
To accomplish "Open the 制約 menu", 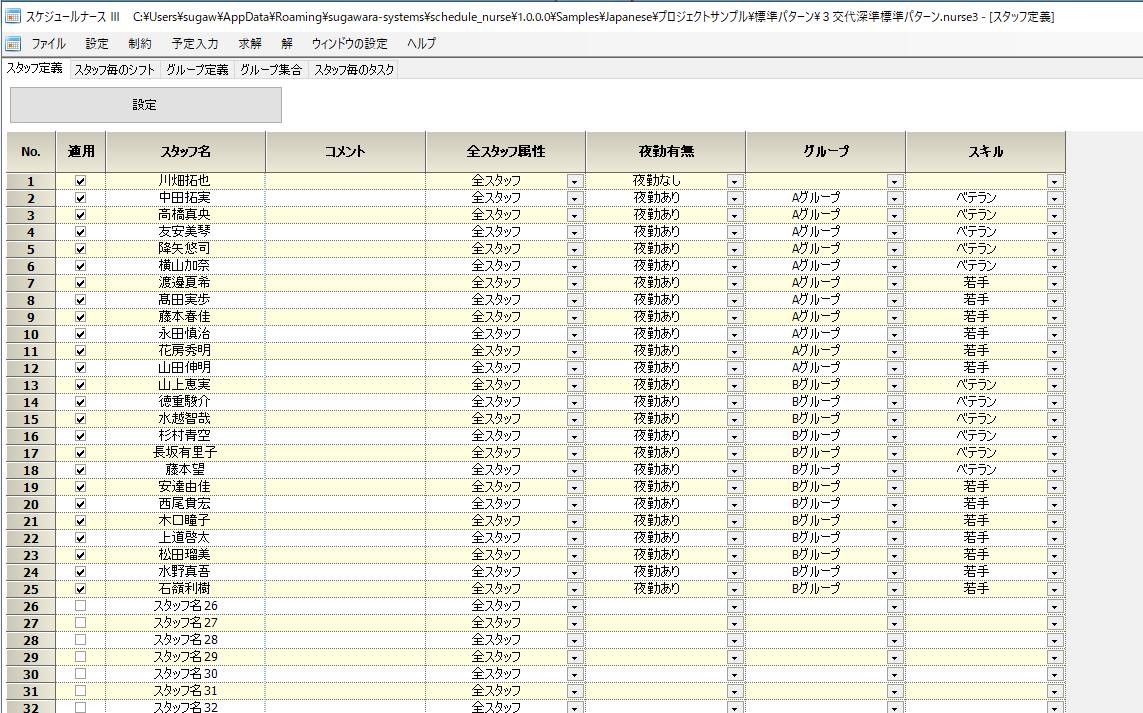I will 139,44.
